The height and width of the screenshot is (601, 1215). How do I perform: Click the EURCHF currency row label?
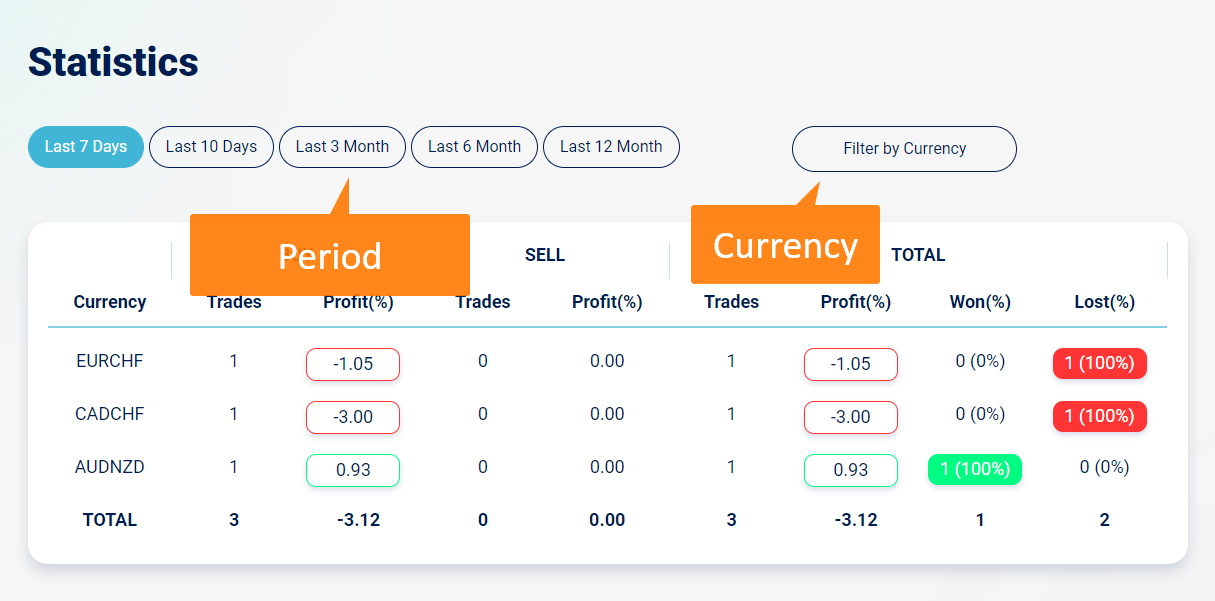(110, 361)
